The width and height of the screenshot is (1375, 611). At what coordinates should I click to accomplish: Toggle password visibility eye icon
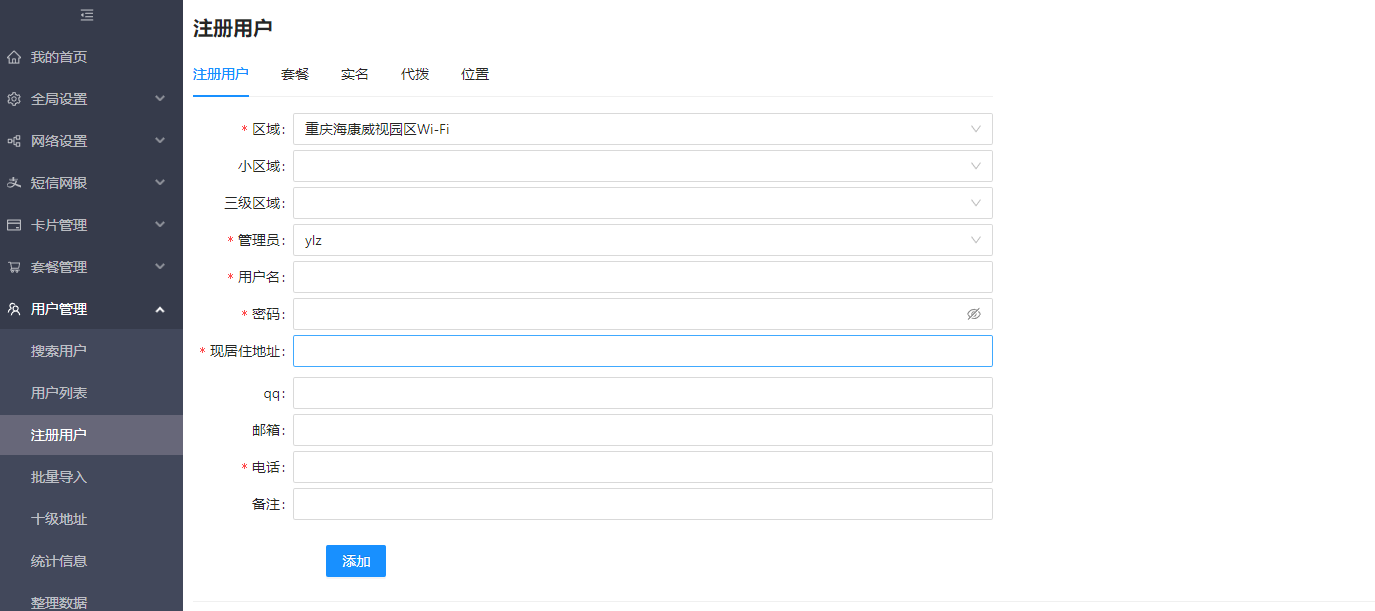pos(973,314)
